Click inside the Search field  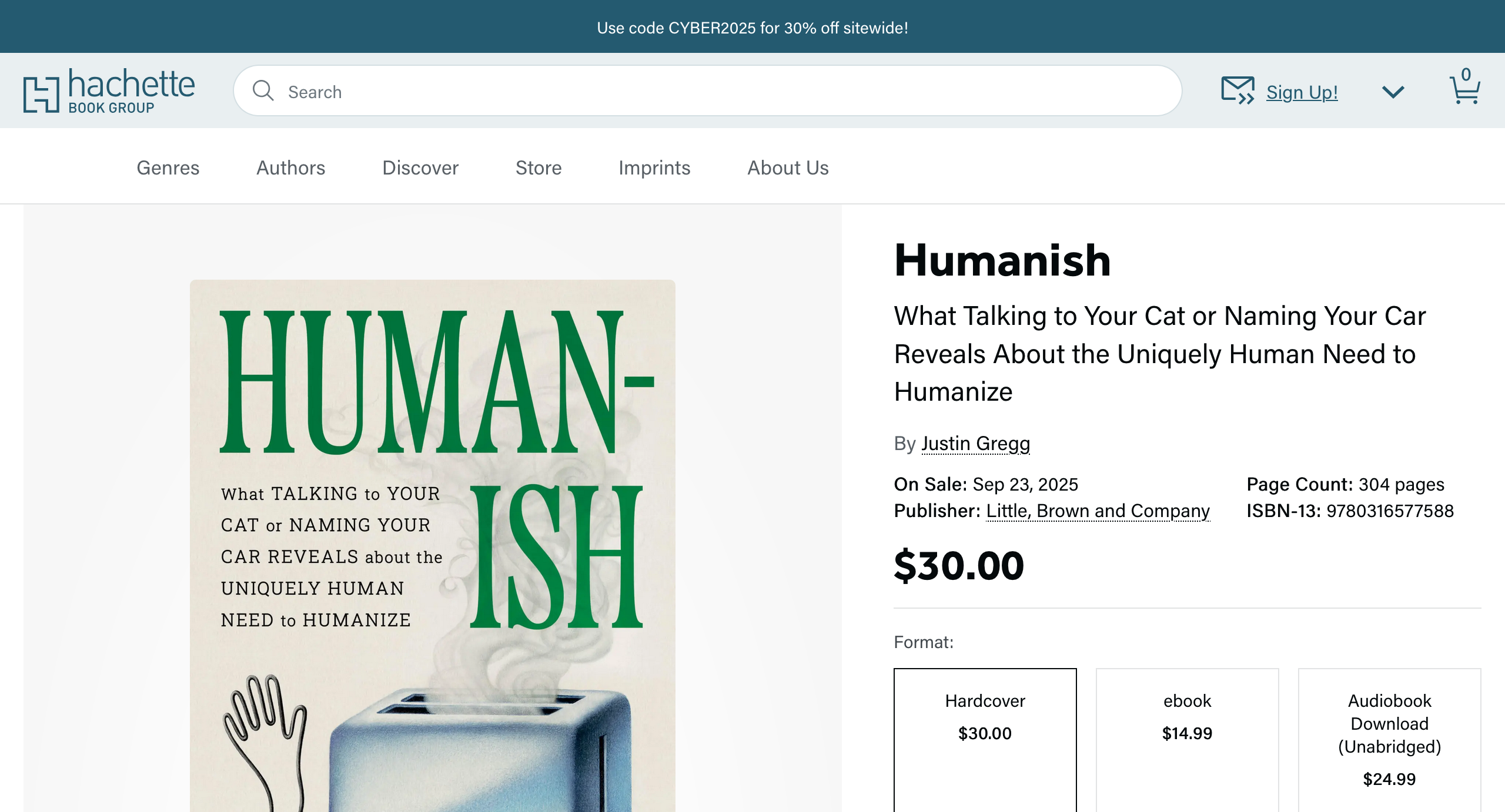point(529,91)
